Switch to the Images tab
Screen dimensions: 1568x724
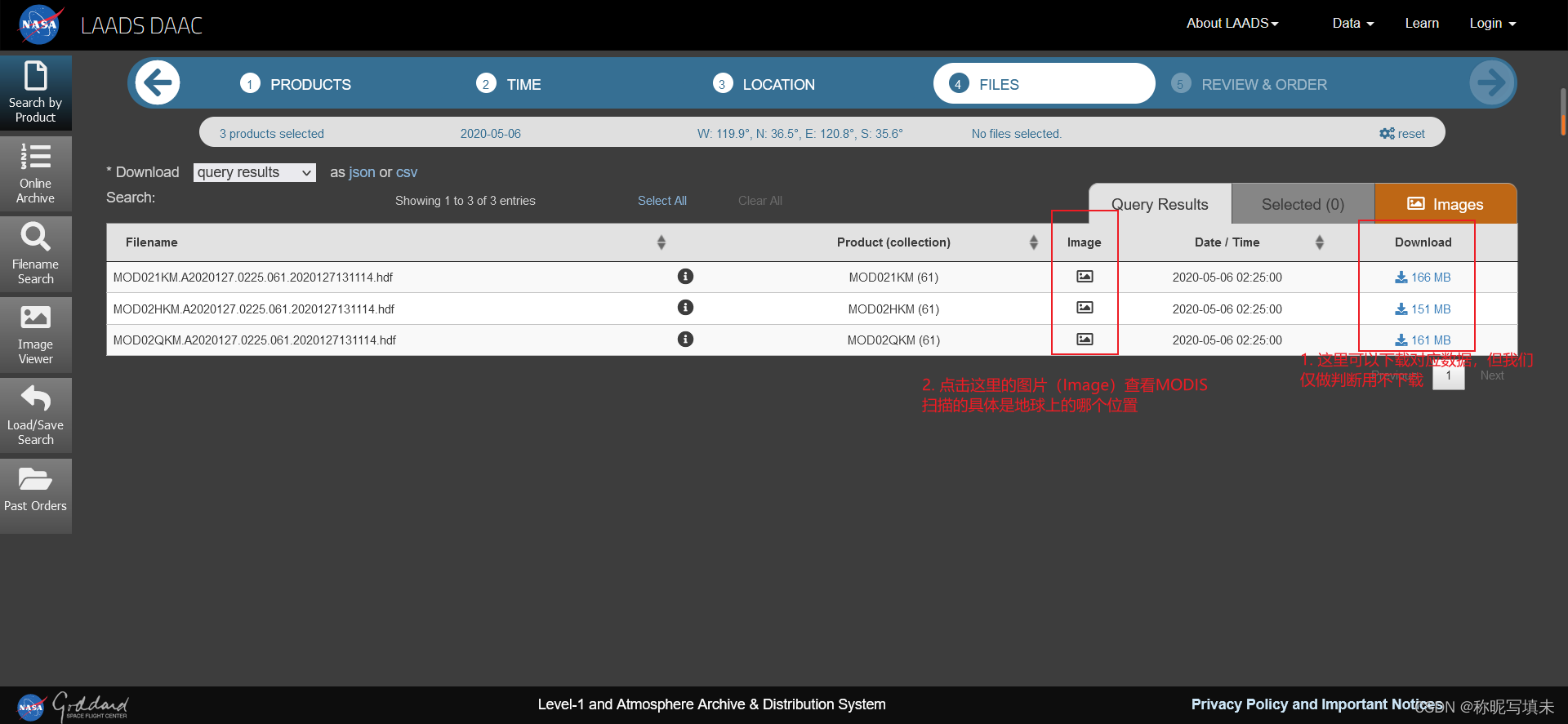click(1445, 204)
